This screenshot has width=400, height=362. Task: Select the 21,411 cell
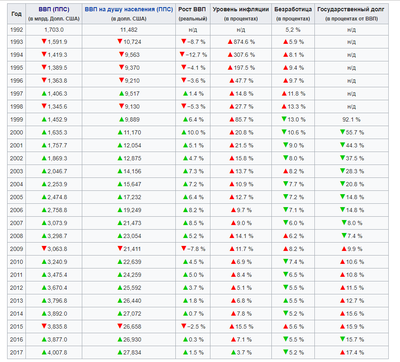click(129, 249)
